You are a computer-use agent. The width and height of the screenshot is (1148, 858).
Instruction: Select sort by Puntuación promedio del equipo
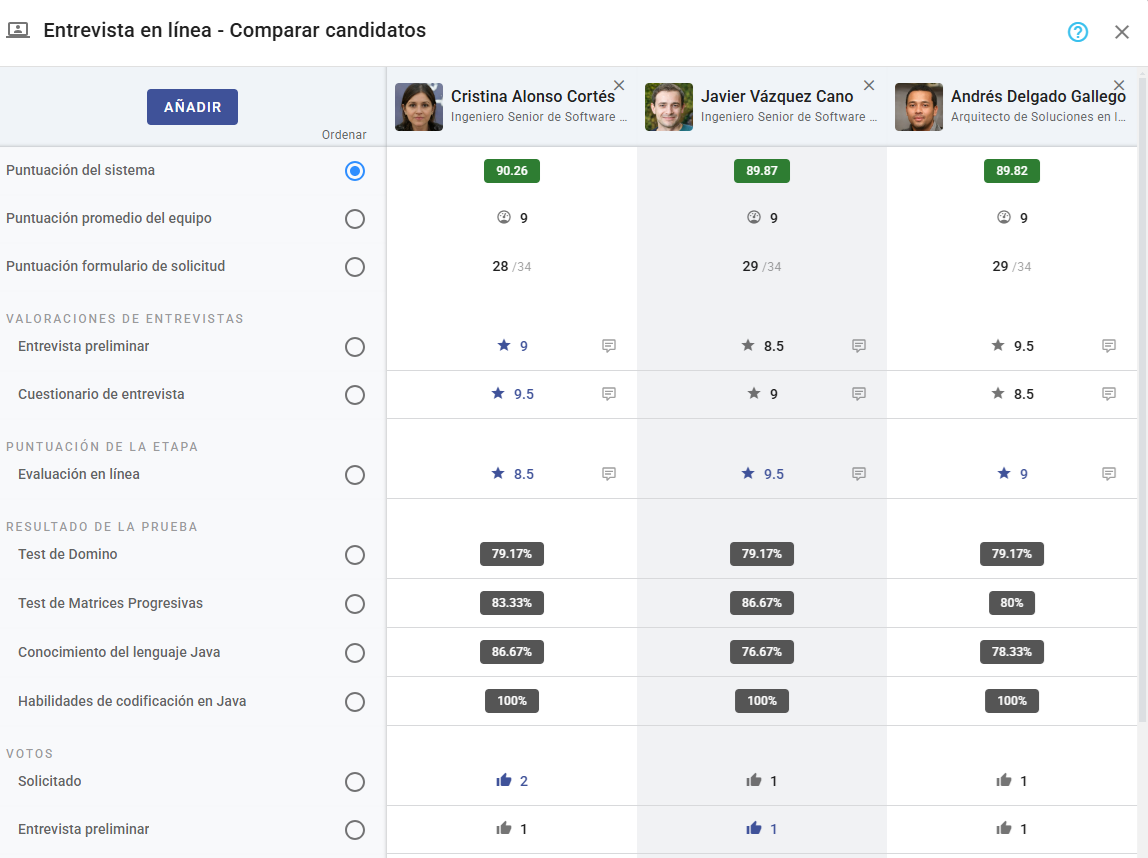click(354, 219)
